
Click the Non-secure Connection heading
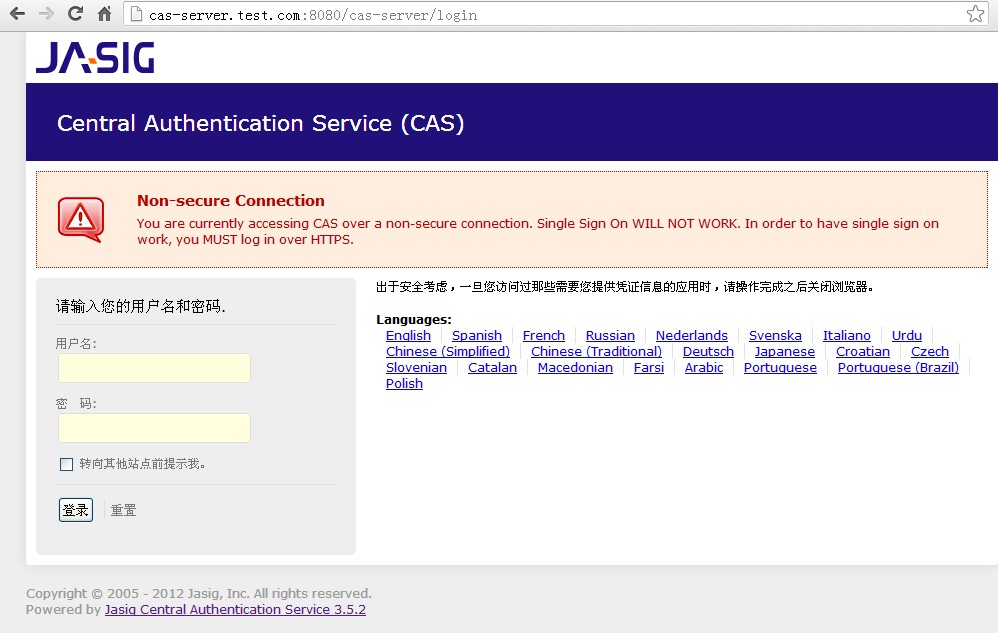pyautogui.click(x=230, y=200)
